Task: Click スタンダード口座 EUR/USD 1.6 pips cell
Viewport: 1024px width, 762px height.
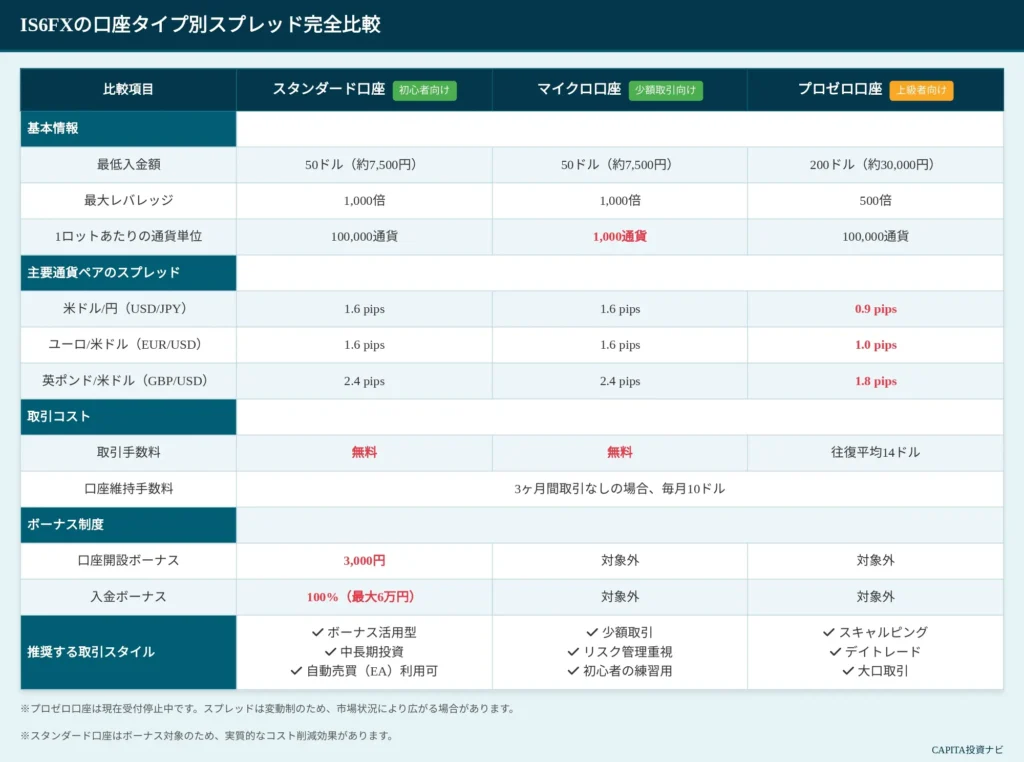Action: click(364, 345)
